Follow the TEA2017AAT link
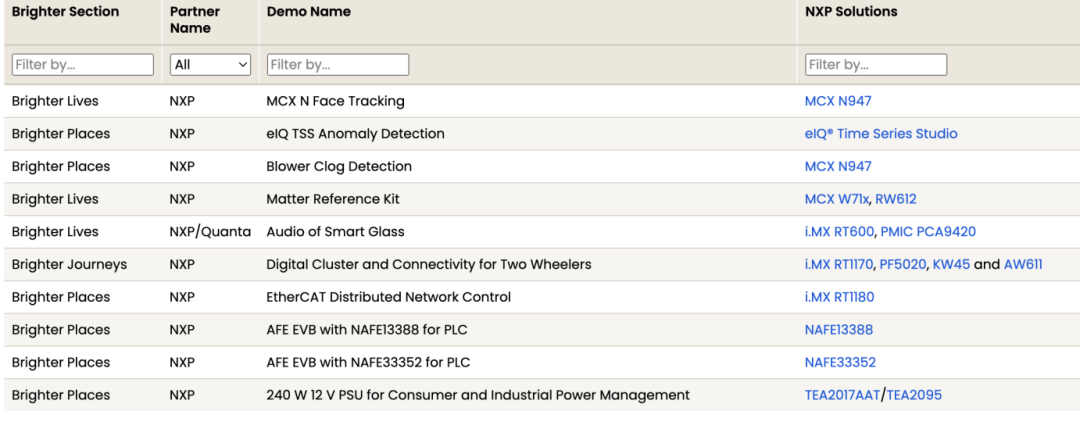 click(842, 395)
